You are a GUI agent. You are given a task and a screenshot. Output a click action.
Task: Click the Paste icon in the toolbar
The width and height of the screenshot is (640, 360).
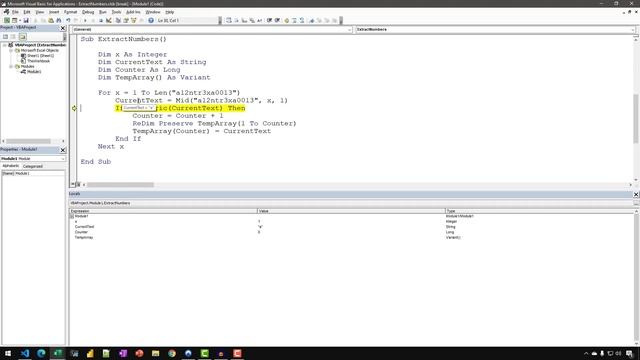pos(51,20)
